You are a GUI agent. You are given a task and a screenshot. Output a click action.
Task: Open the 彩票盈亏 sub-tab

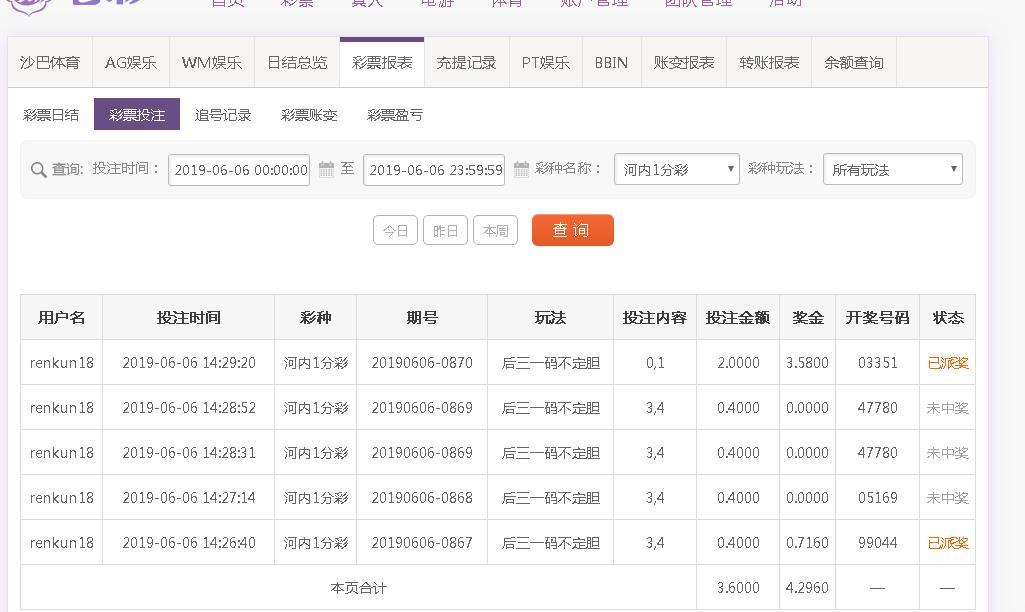point(395,115)
